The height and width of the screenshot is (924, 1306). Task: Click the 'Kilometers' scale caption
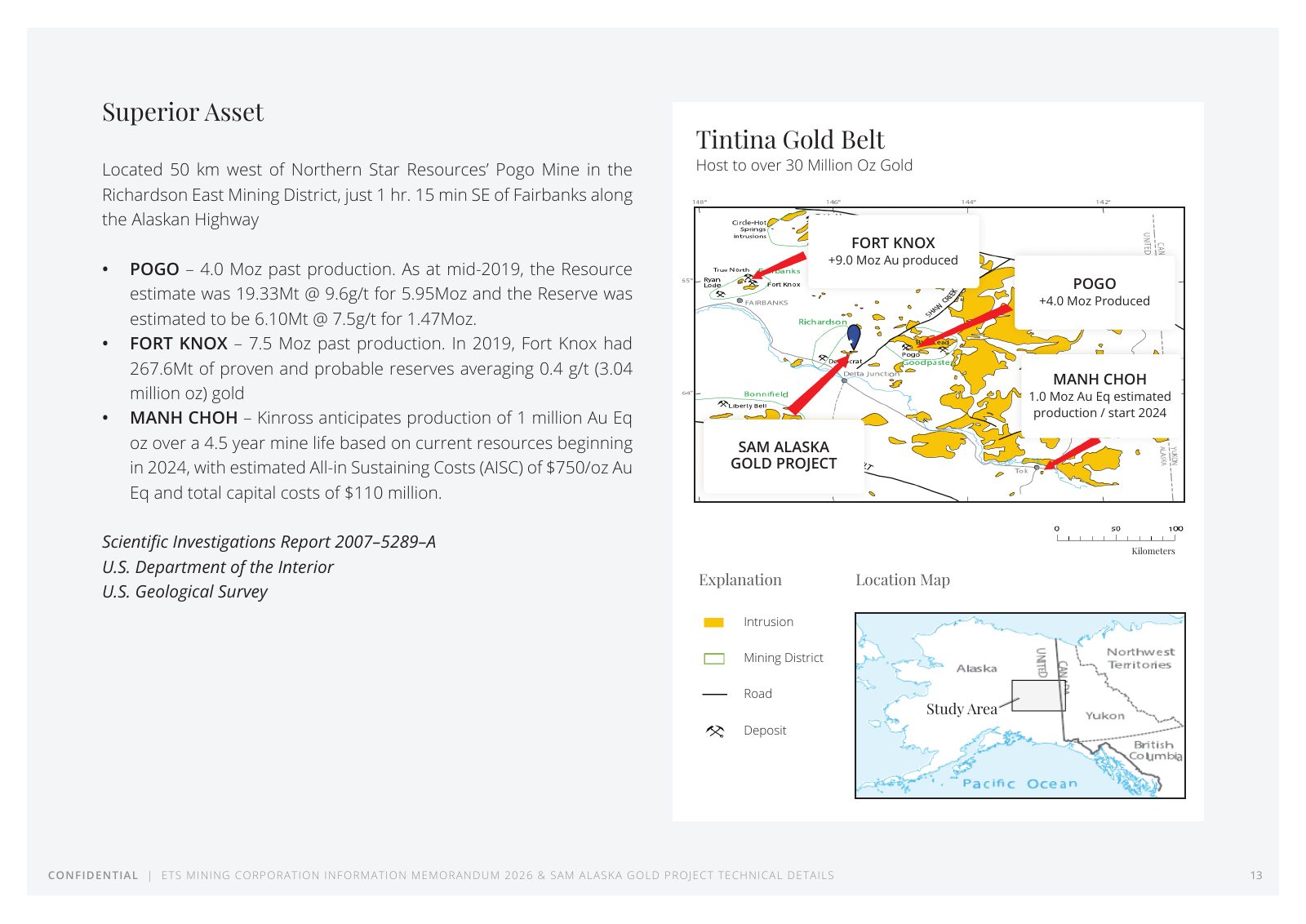[x=1153, y=551]
